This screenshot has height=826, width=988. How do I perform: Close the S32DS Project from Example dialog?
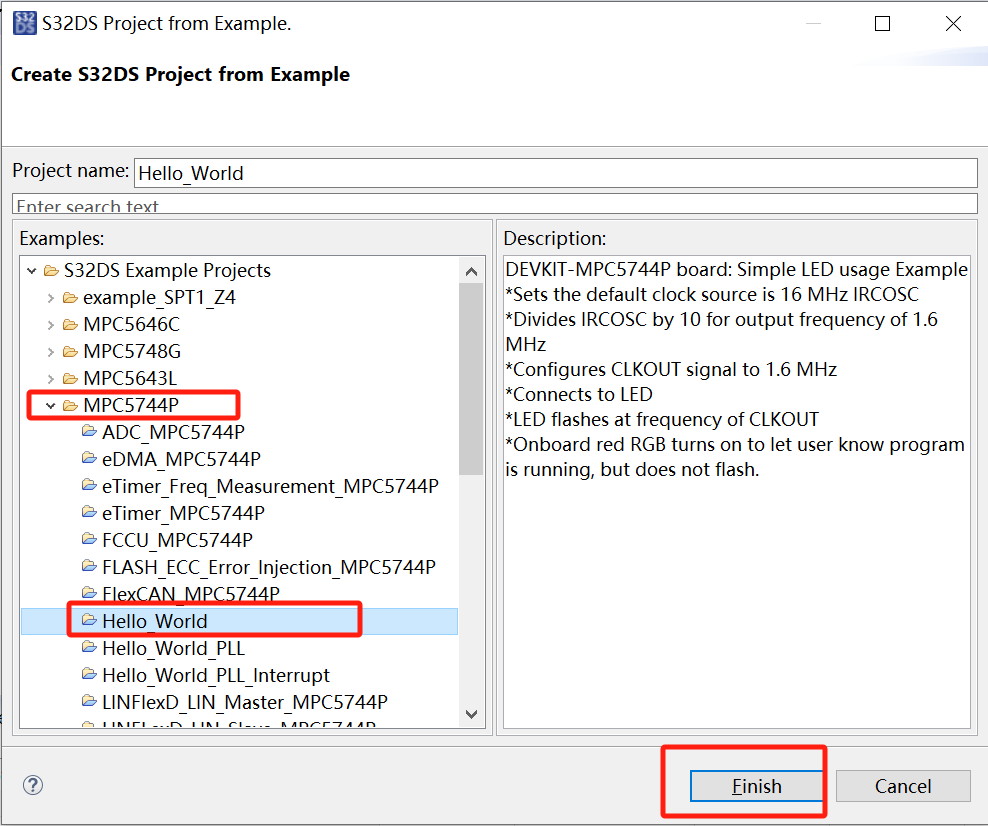[953, 24]
